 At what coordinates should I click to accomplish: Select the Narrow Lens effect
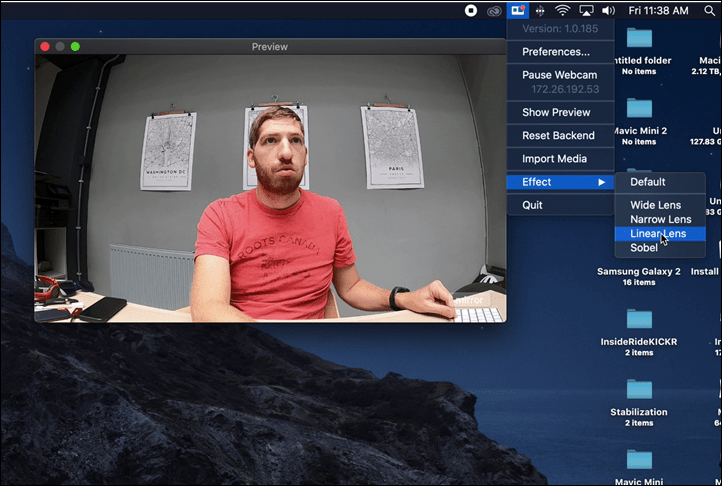point(660,219)
